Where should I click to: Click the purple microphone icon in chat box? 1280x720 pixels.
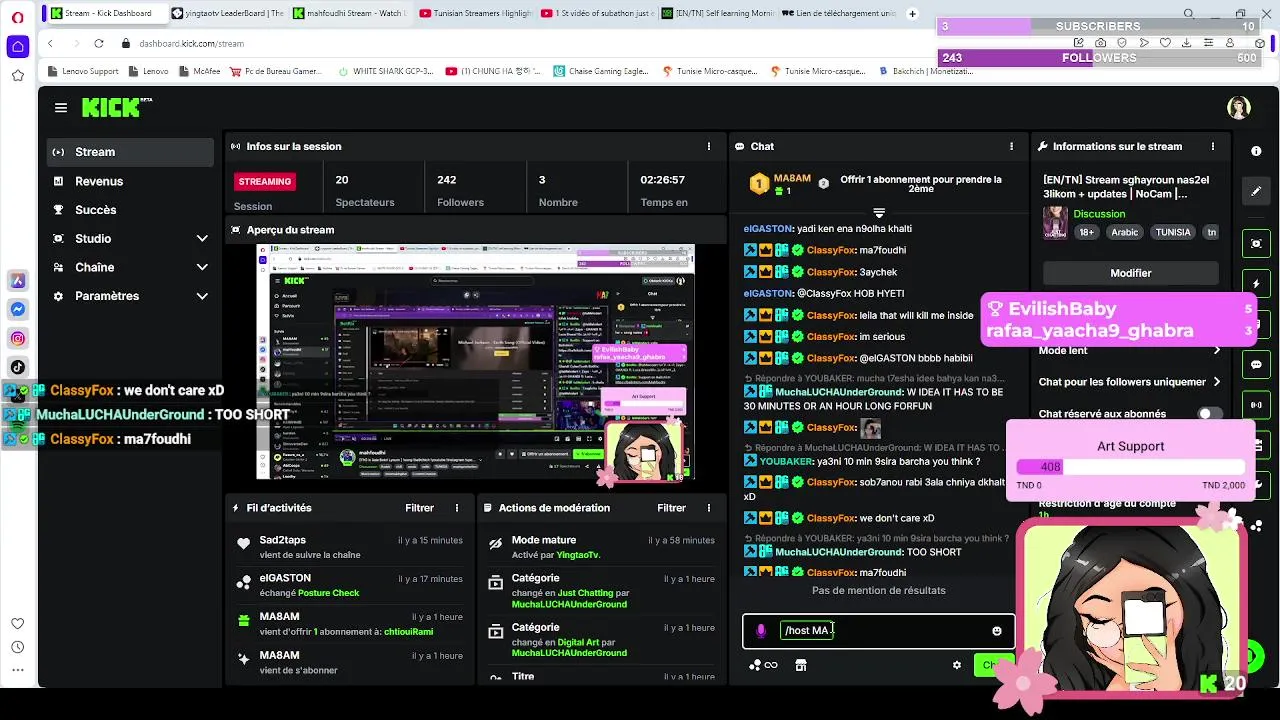[x=761, y=631]
